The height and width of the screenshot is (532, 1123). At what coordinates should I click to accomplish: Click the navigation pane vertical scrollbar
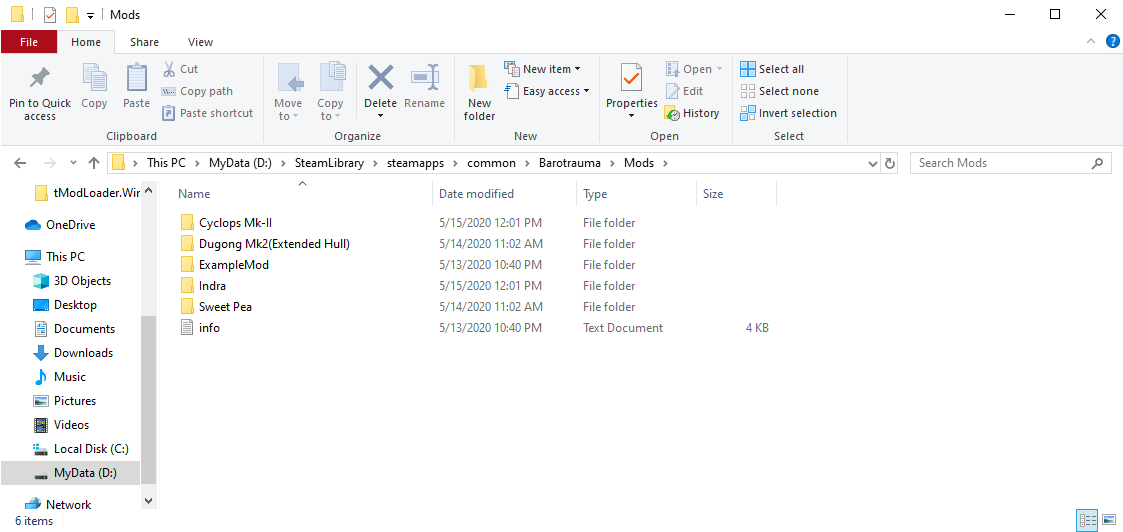pos(149,400)
